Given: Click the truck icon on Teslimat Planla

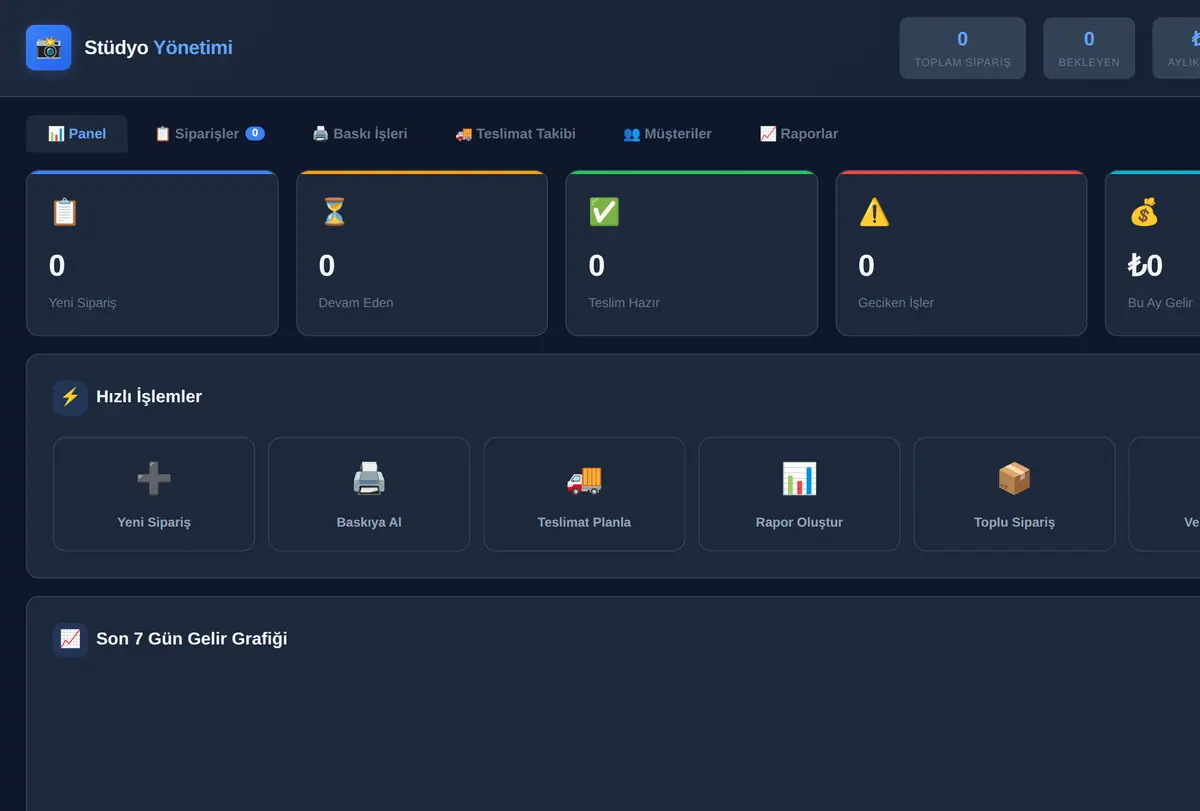Looking at the screenshot, I should (x=584, y=479).
